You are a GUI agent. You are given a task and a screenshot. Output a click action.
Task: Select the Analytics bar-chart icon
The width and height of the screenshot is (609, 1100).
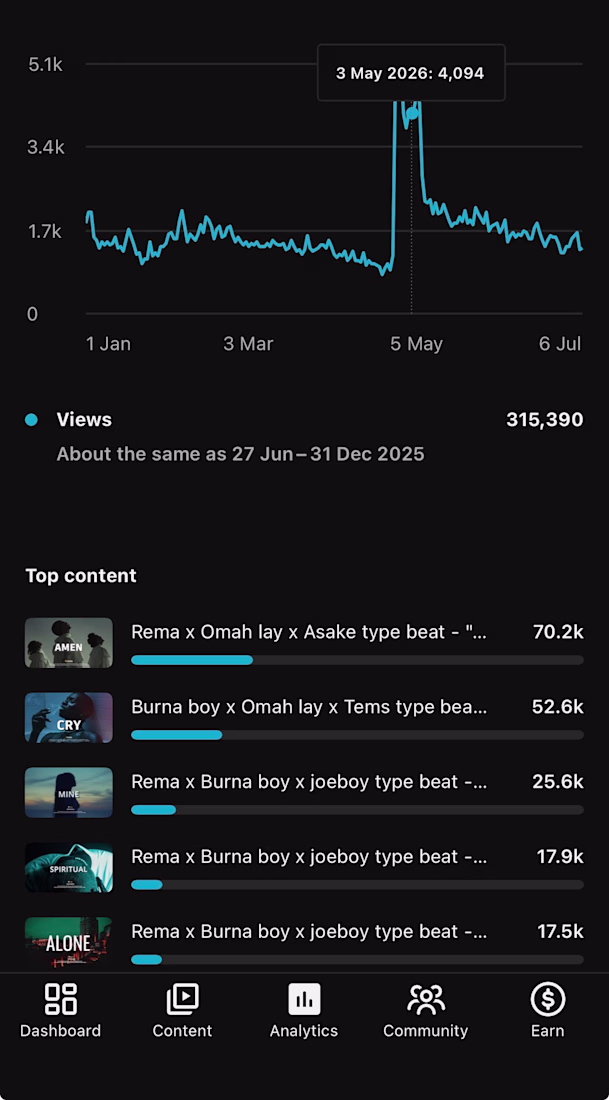click(x=304, y=999)
